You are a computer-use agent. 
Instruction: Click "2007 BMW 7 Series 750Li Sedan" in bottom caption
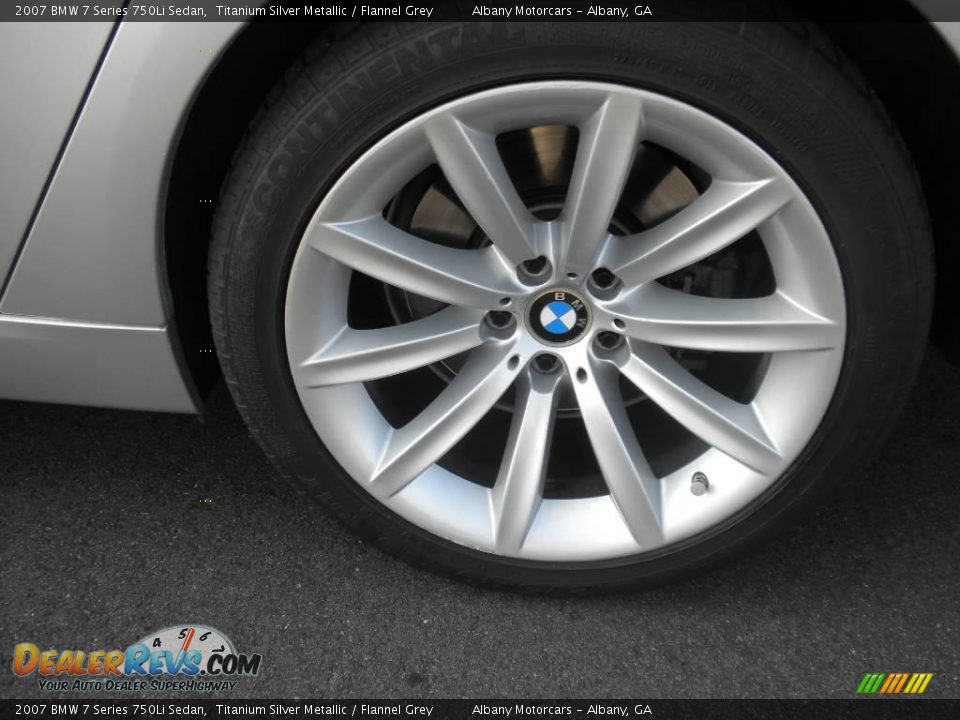(x=110, y=710)
